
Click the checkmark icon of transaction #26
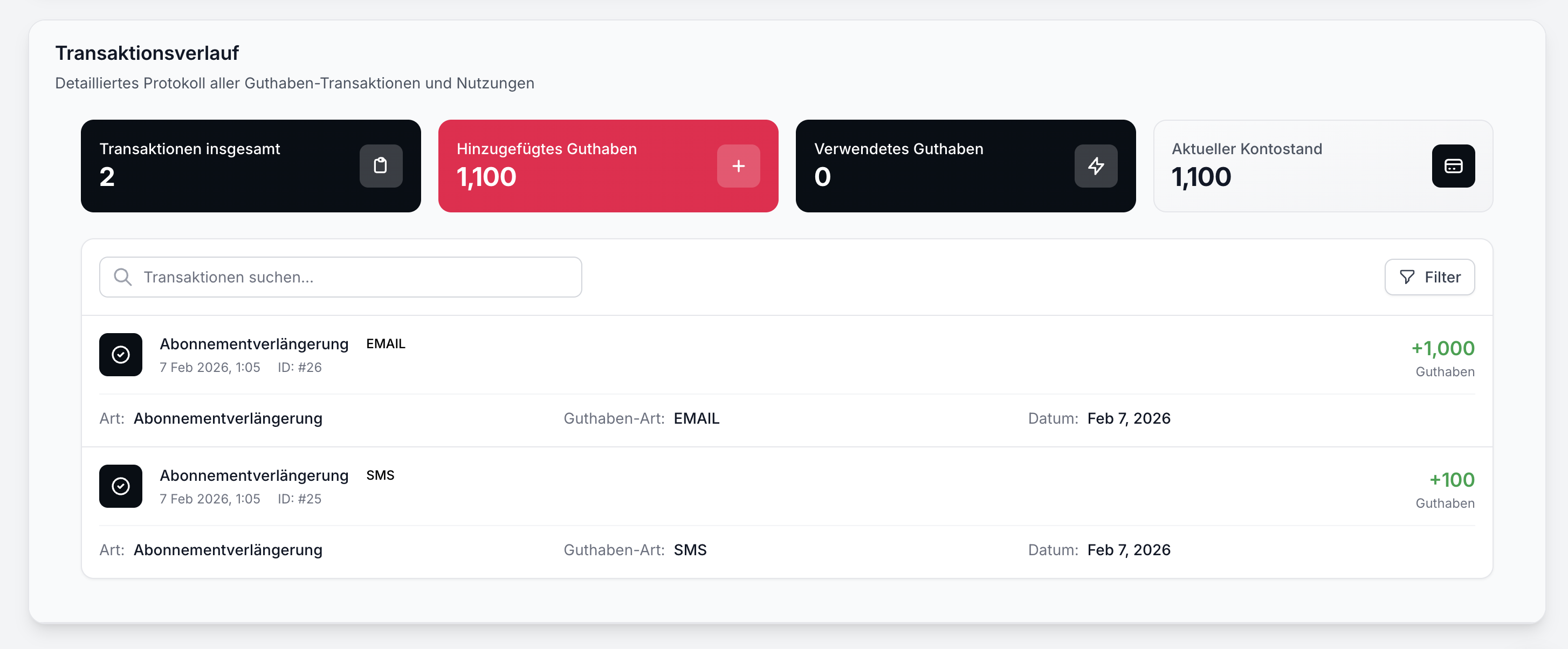[121, 355]
